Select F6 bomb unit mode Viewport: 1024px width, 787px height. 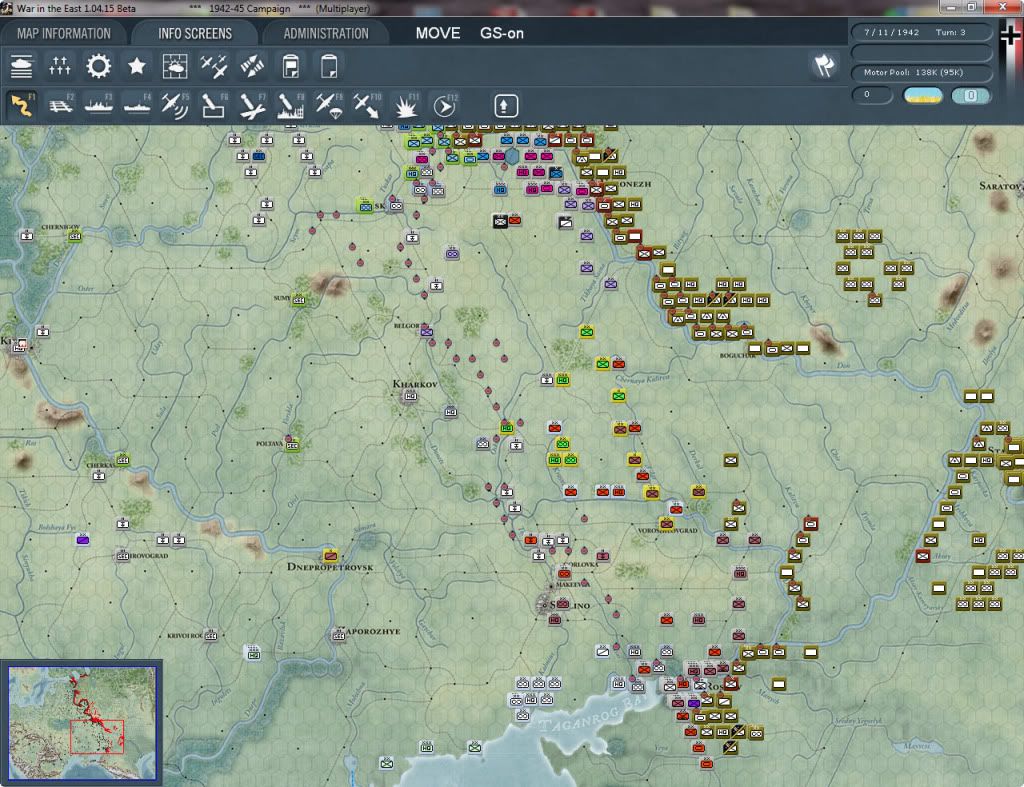coord(214,105)
